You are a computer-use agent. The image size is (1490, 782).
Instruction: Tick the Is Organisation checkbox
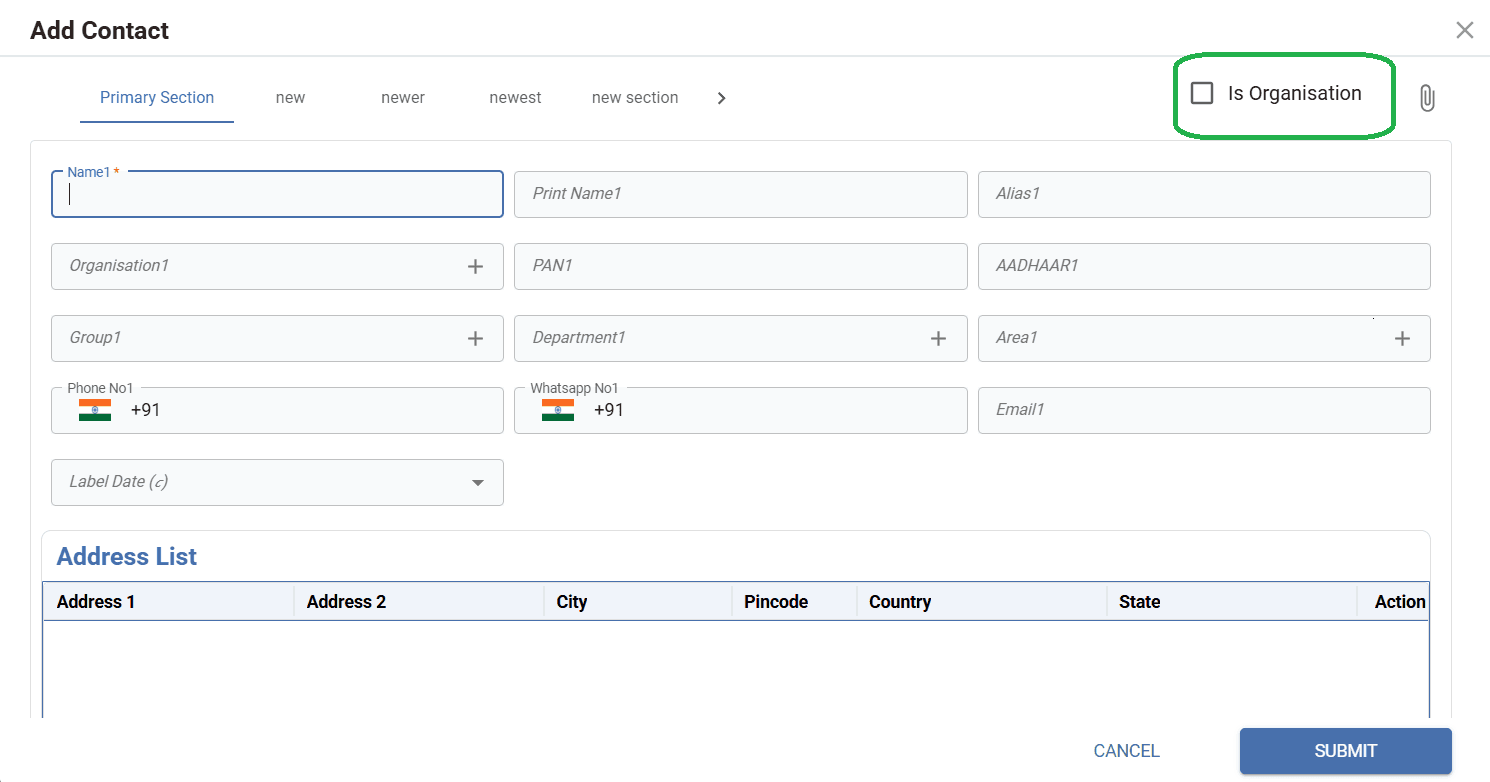pyautogui.click(x=1202, y=93)
